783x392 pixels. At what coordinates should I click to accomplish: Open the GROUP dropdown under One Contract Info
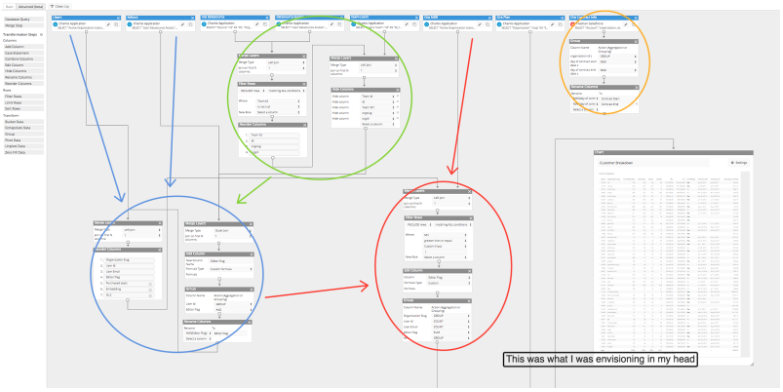click(619, 56)
